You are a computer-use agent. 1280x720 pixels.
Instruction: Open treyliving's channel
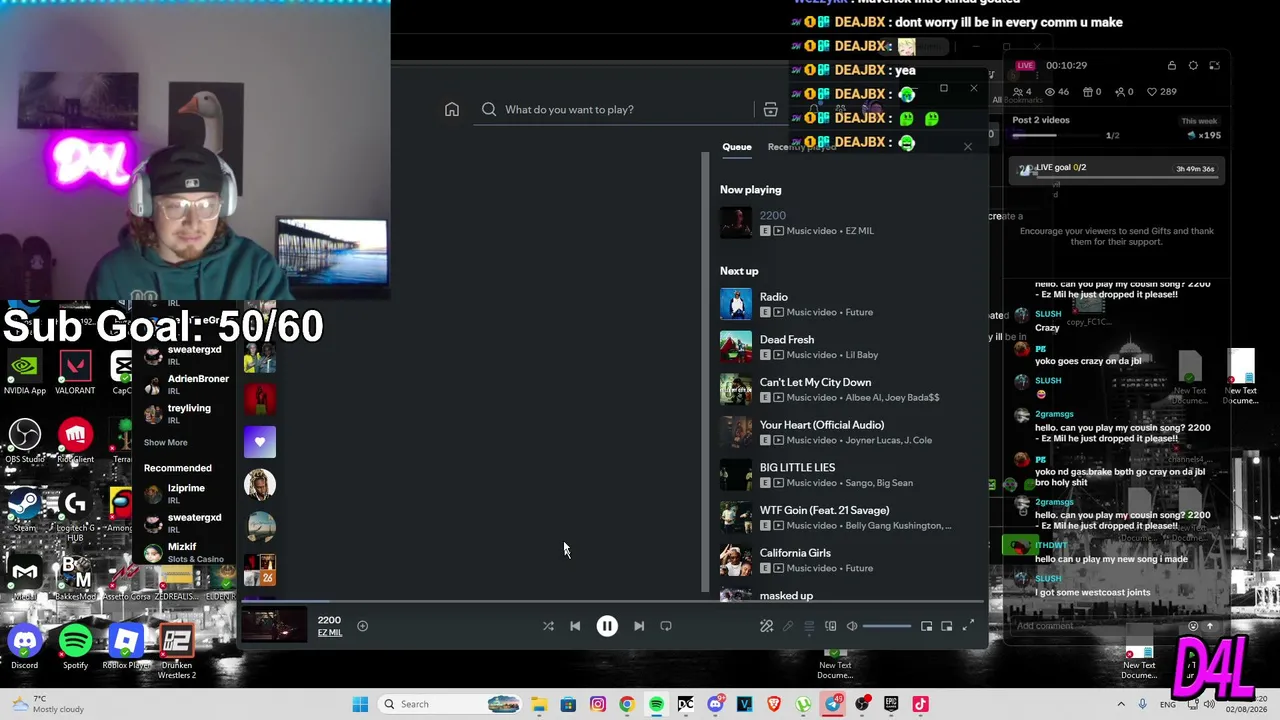187,413
